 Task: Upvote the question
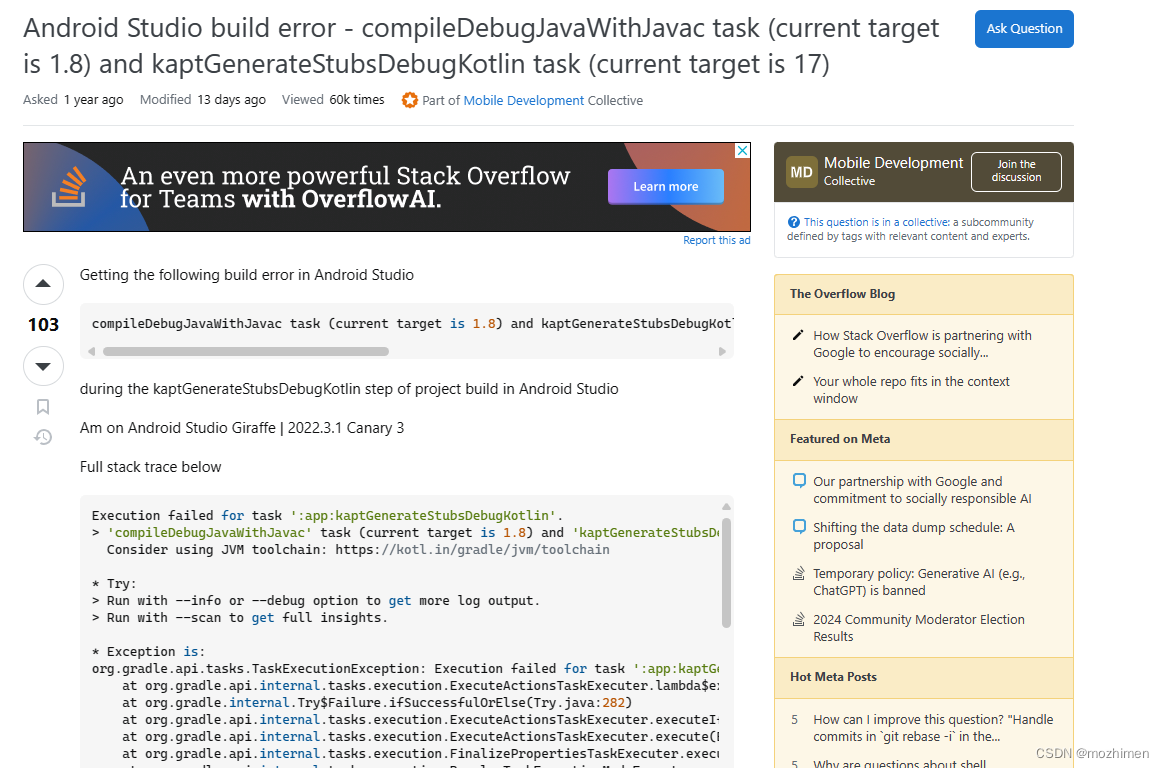point(43,284)
